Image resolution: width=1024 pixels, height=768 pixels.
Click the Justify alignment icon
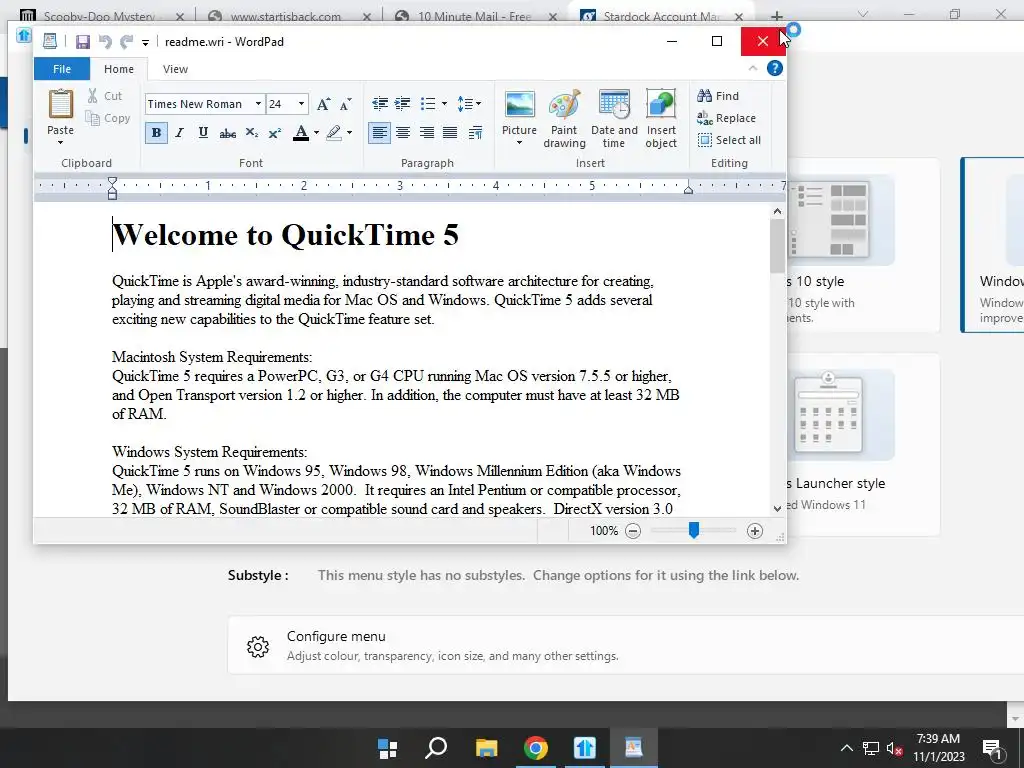450,133
